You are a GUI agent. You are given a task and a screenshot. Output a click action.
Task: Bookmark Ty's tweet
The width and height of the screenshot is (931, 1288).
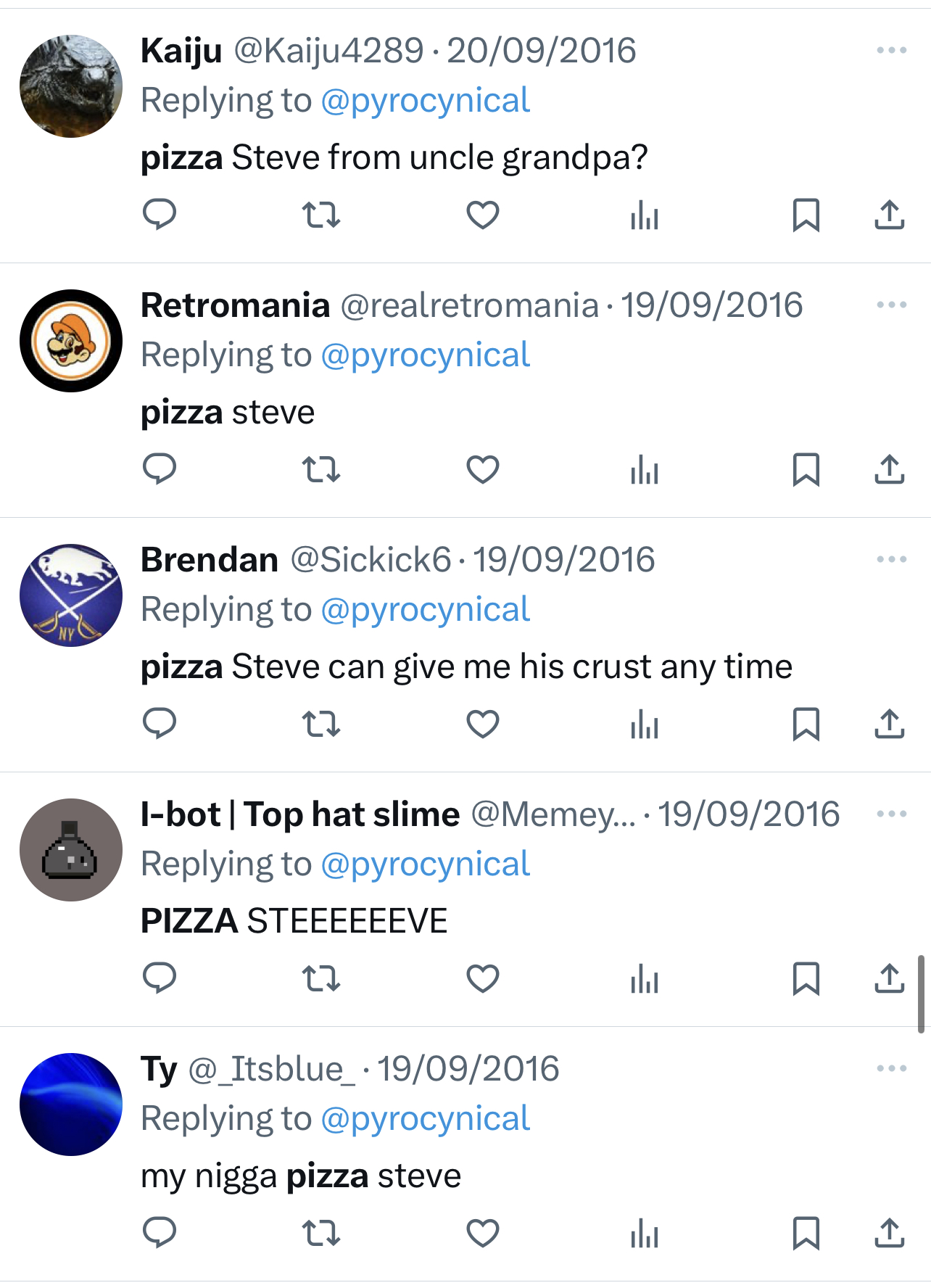pos(806,1233)
